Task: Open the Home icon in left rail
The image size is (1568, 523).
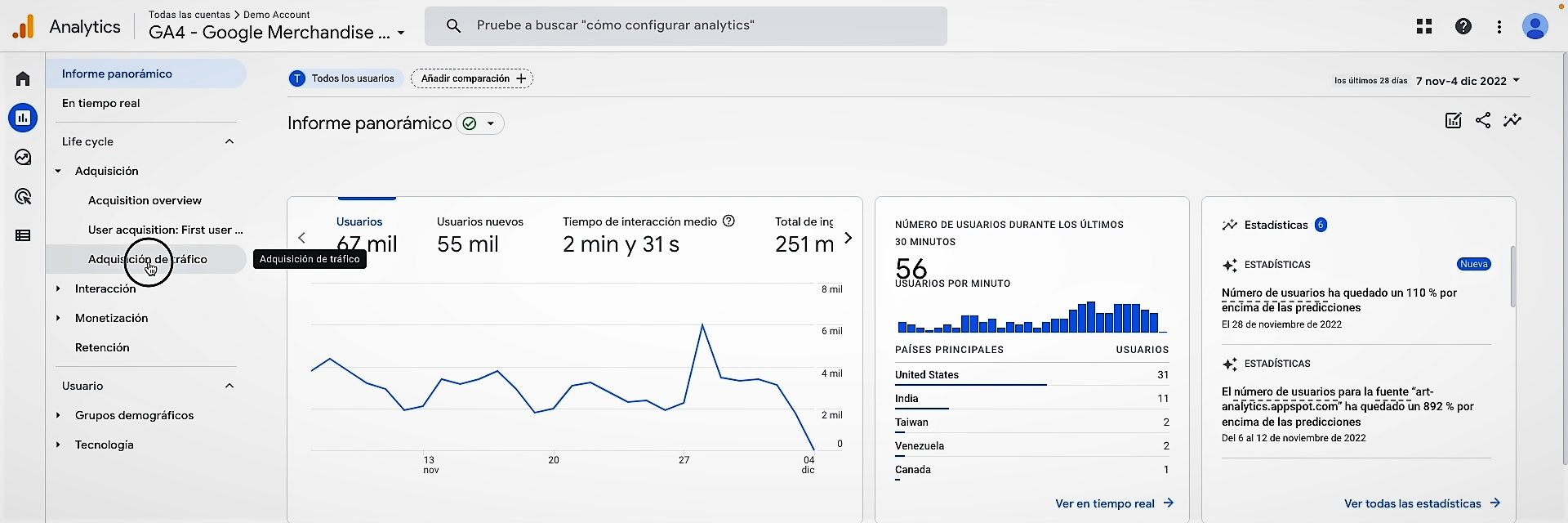Action: click(23, 78)
